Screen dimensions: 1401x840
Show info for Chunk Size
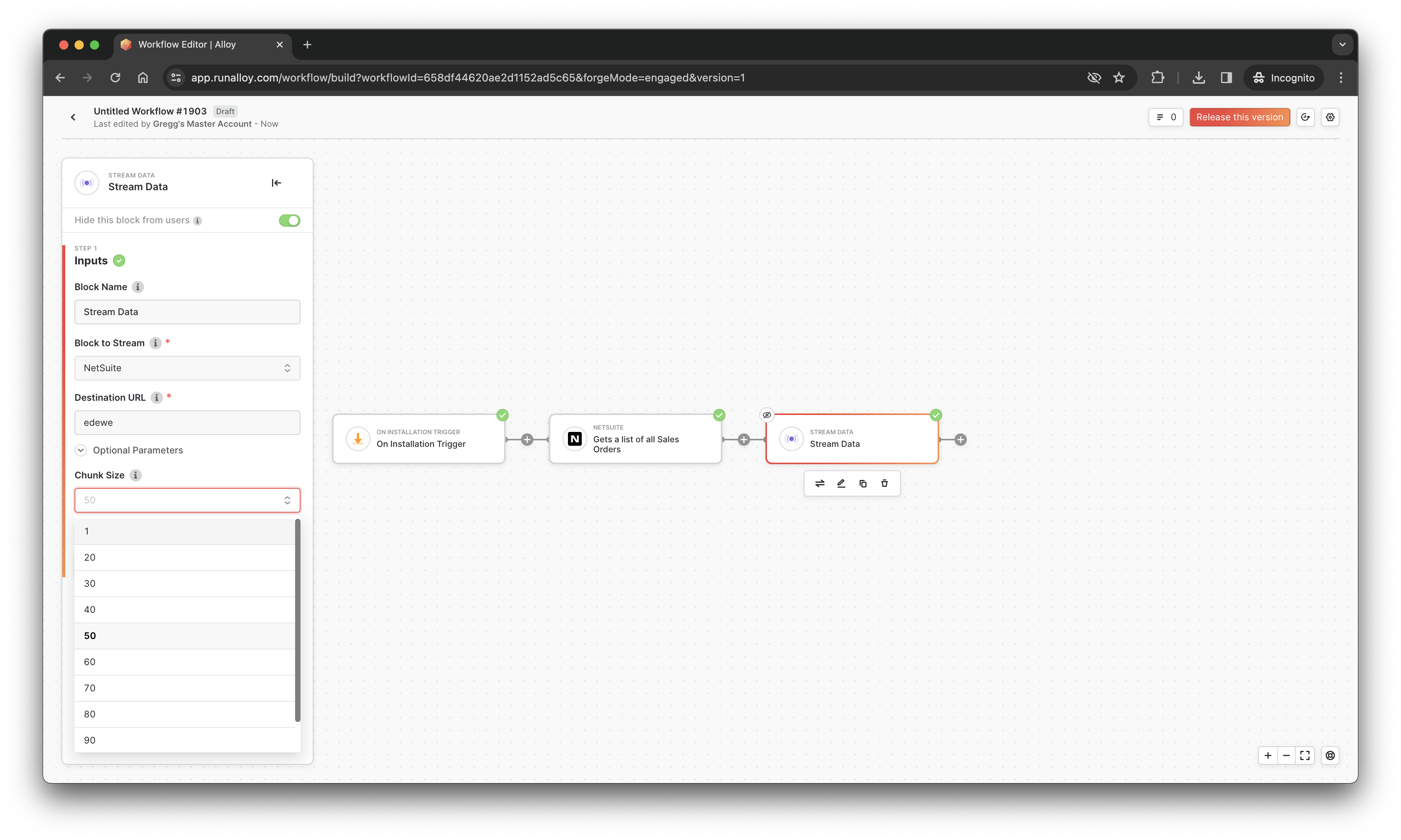click(135, 475)
